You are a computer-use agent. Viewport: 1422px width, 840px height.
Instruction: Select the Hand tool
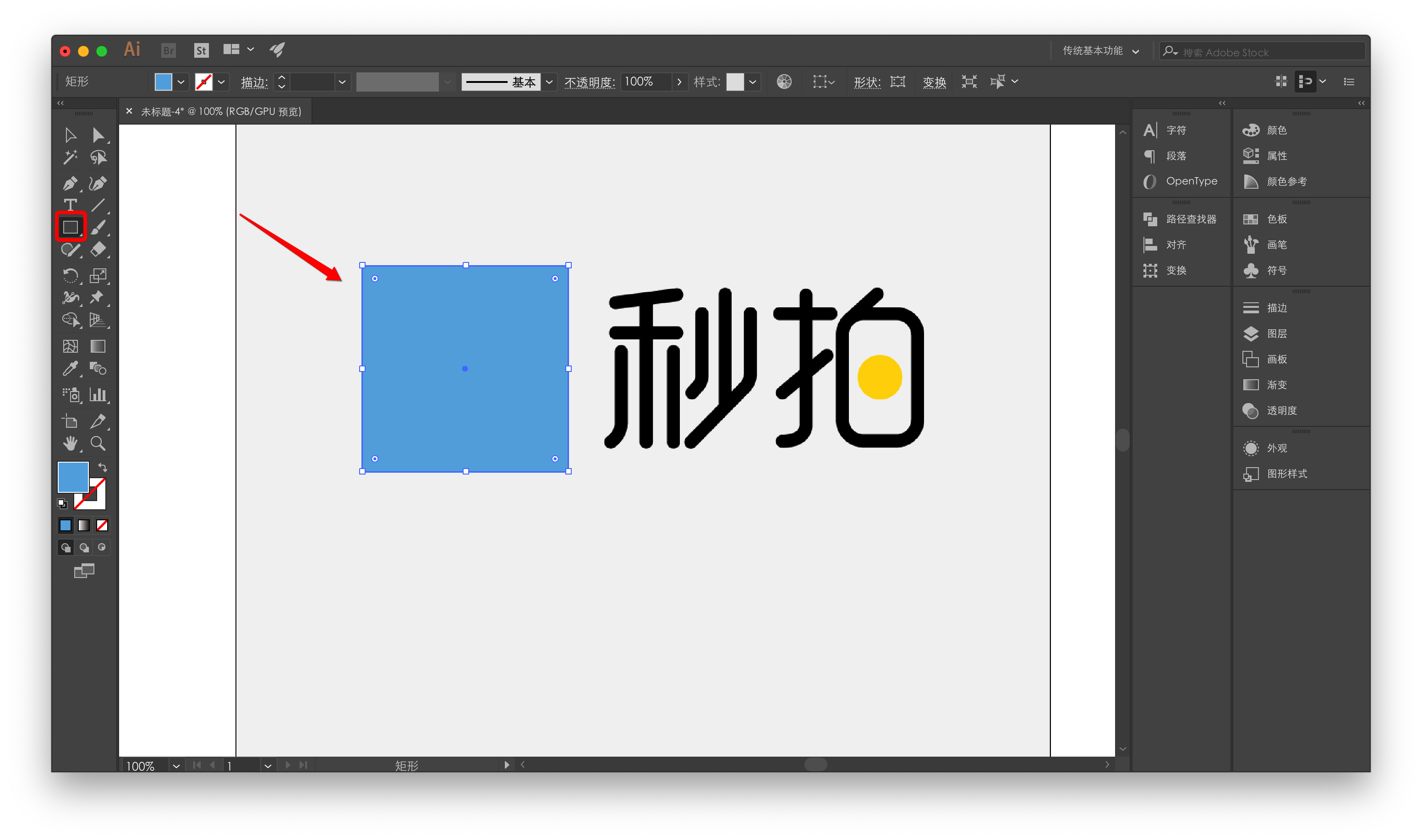click(x=70, y=443)
